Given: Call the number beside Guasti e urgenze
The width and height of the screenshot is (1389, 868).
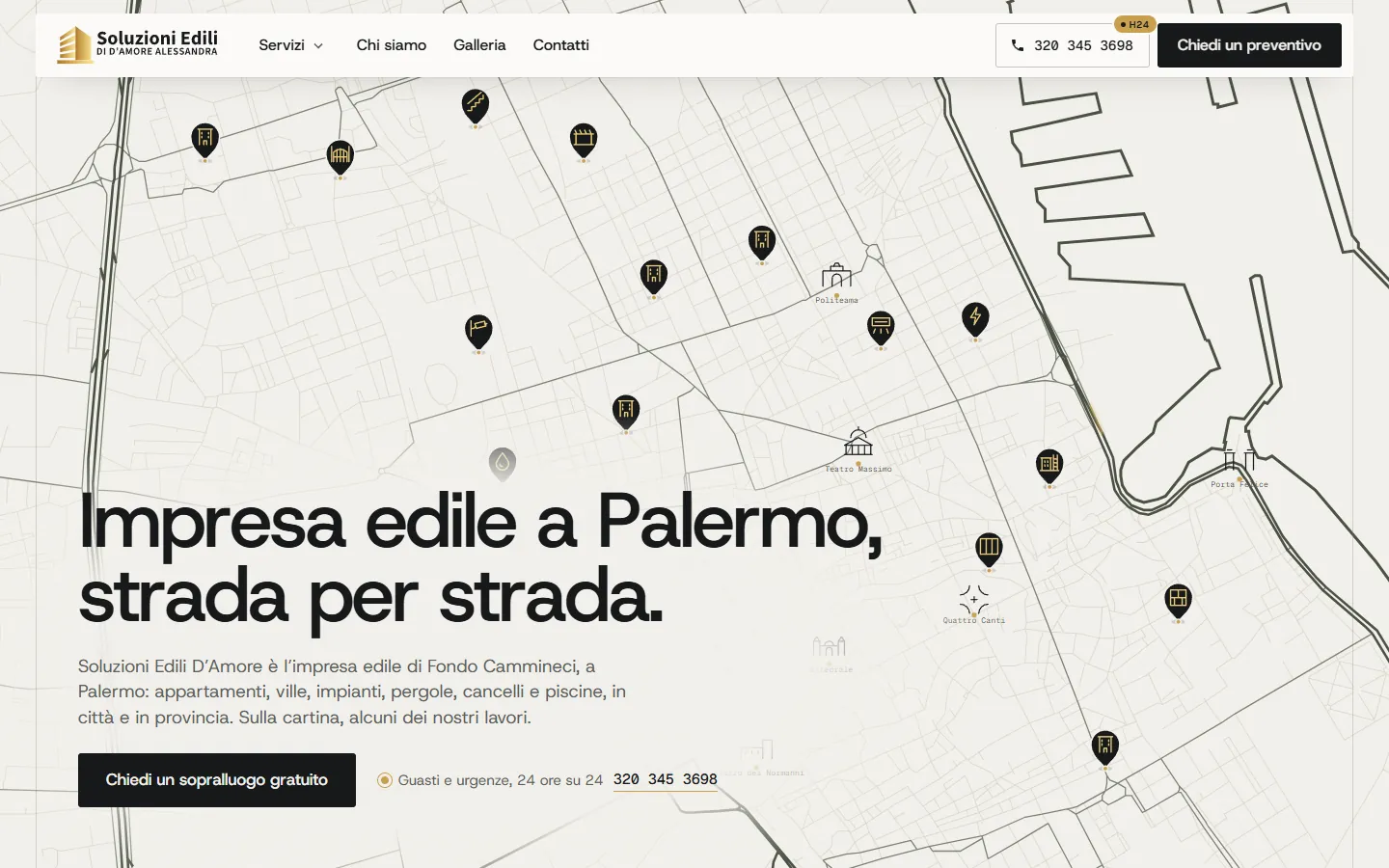Looking at the screenshot, I should [x=666, y=780].
